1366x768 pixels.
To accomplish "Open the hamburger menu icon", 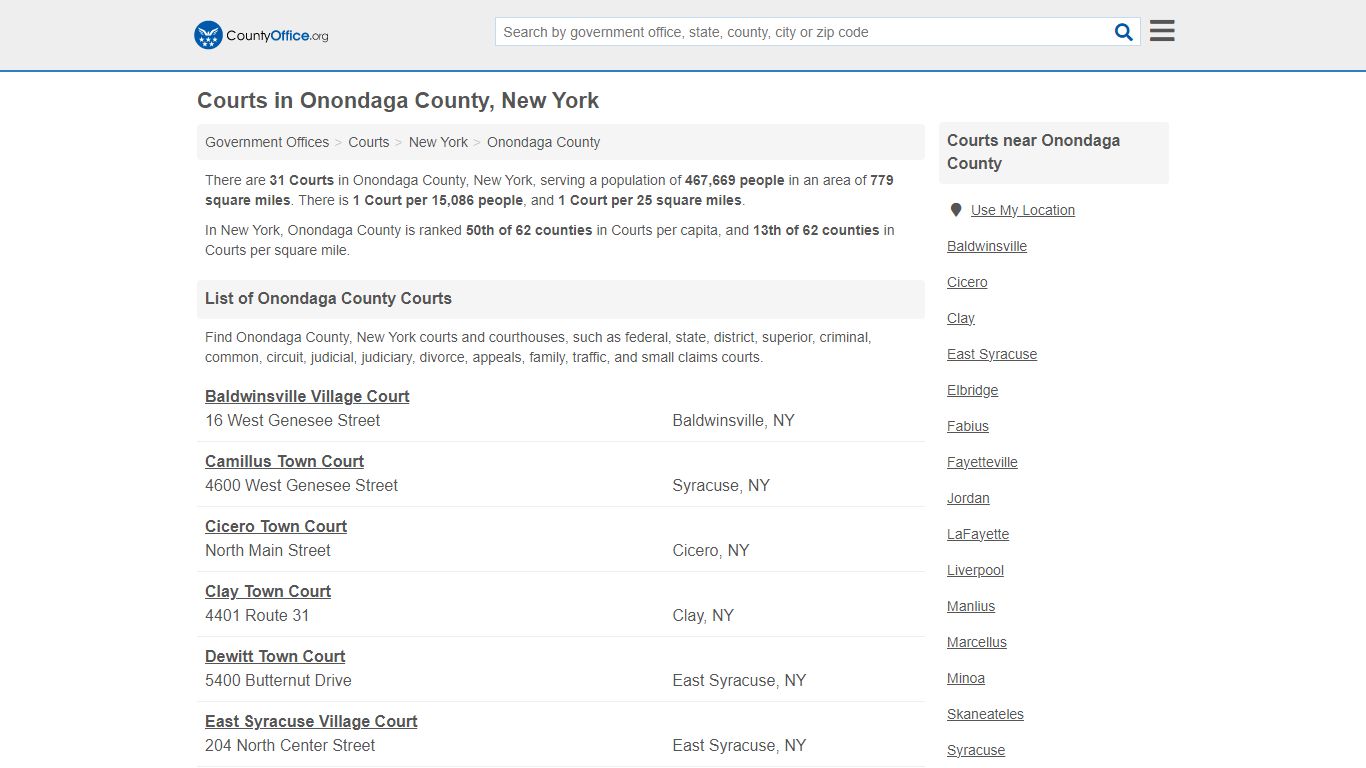I will point(1162,31).
